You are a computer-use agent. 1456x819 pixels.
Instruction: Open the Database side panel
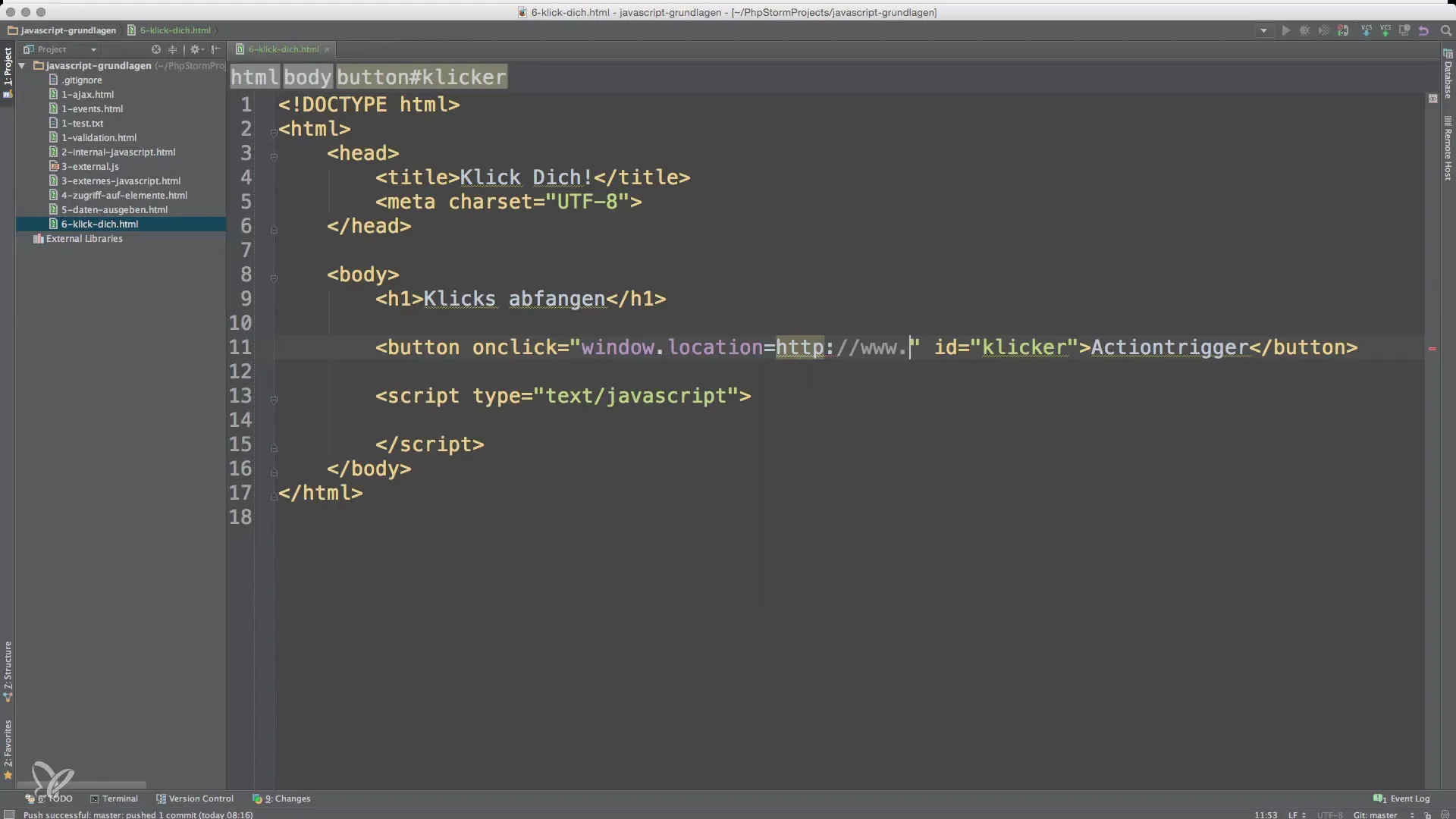1448,74
